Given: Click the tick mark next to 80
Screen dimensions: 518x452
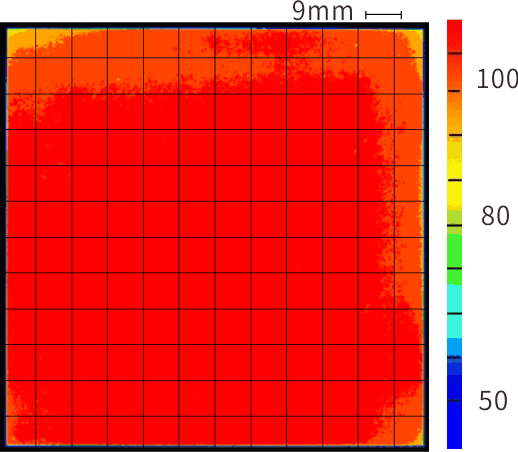Looking at the screenshot, I should pyautogui.click(x=454, y=226).
